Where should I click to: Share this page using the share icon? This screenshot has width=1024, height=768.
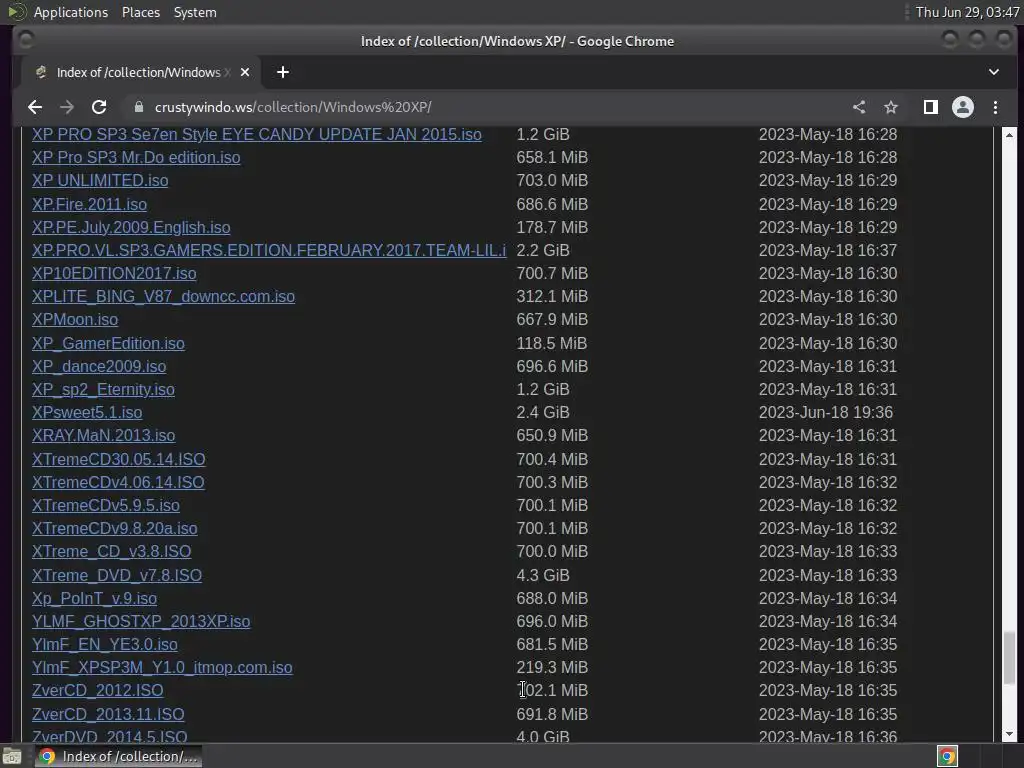click(x=859, y=107)
